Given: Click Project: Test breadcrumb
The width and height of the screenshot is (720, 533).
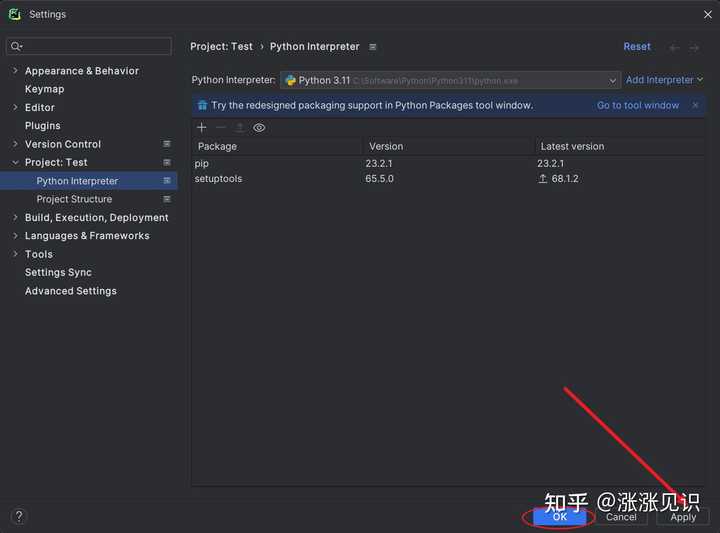Looking at the screenshot, I should (221, 47).
